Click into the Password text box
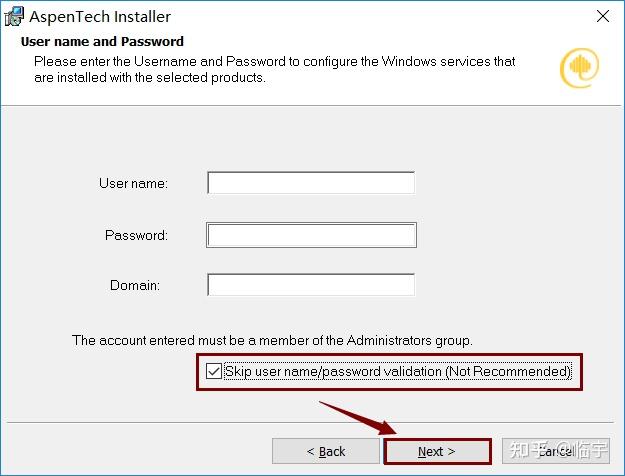The width and height of the screenshot is (625, 476). click(310, 235)
